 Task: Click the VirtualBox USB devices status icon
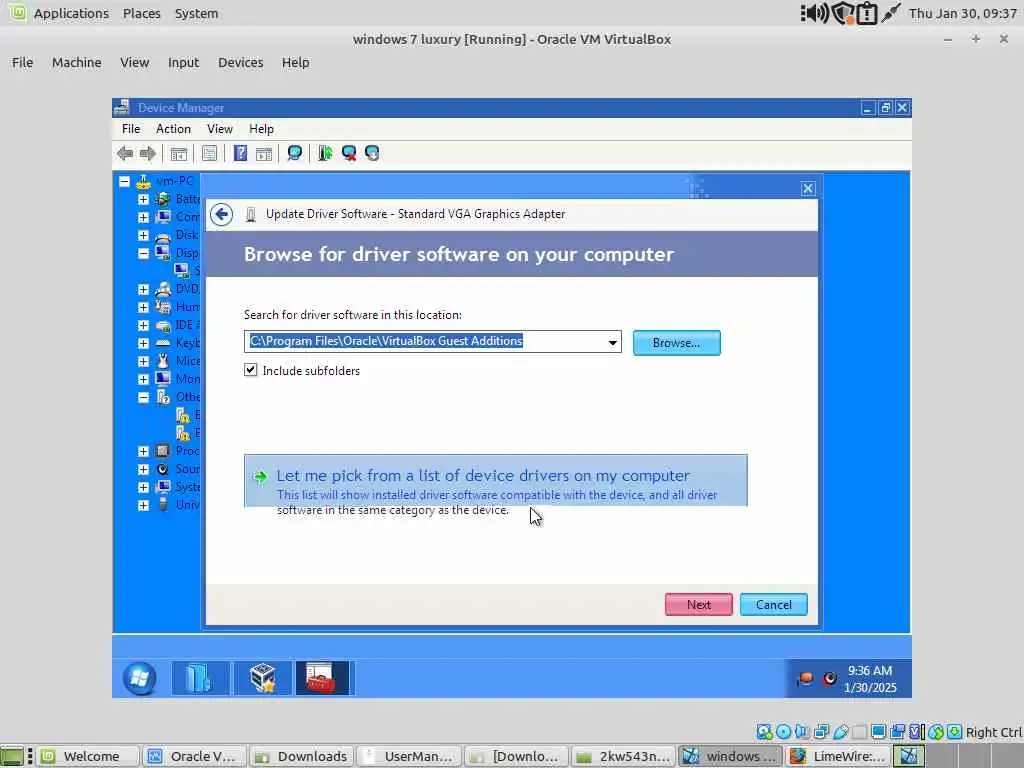pos(840,732)
